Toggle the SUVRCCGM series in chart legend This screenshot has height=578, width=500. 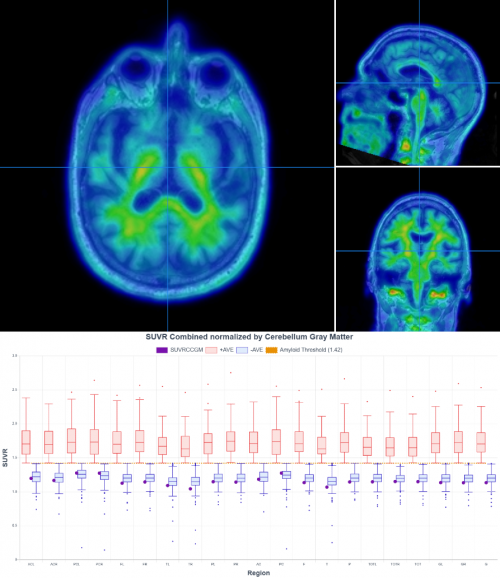click(180, 350)
